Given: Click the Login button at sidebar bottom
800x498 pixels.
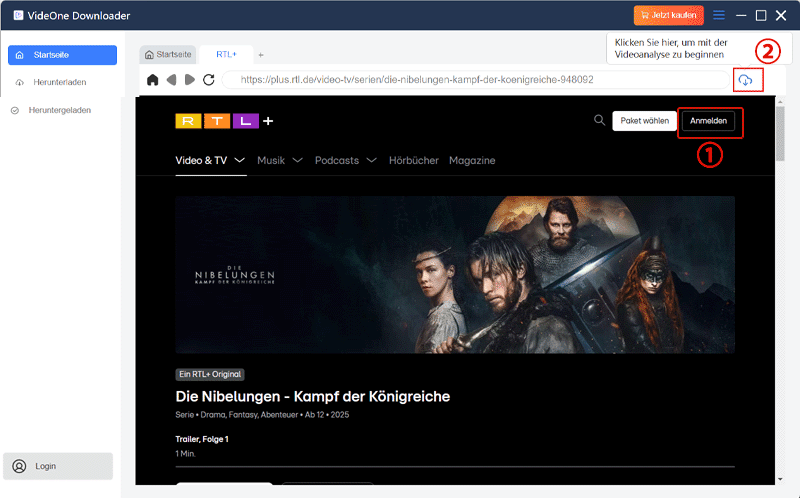Looking at the screenshot, I should point(58,466).
